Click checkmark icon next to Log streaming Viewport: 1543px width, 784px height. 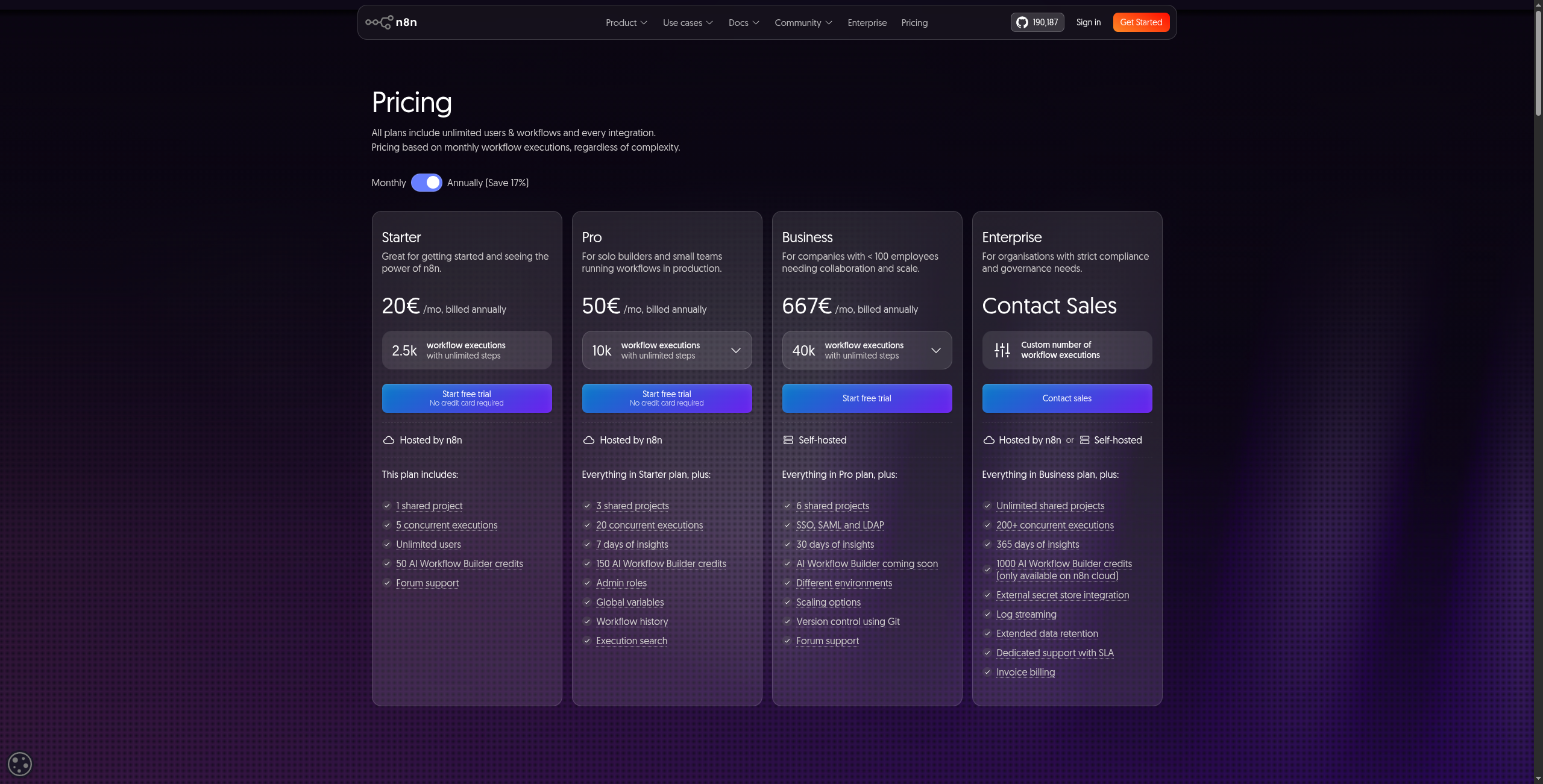click(x=987, y=614)
